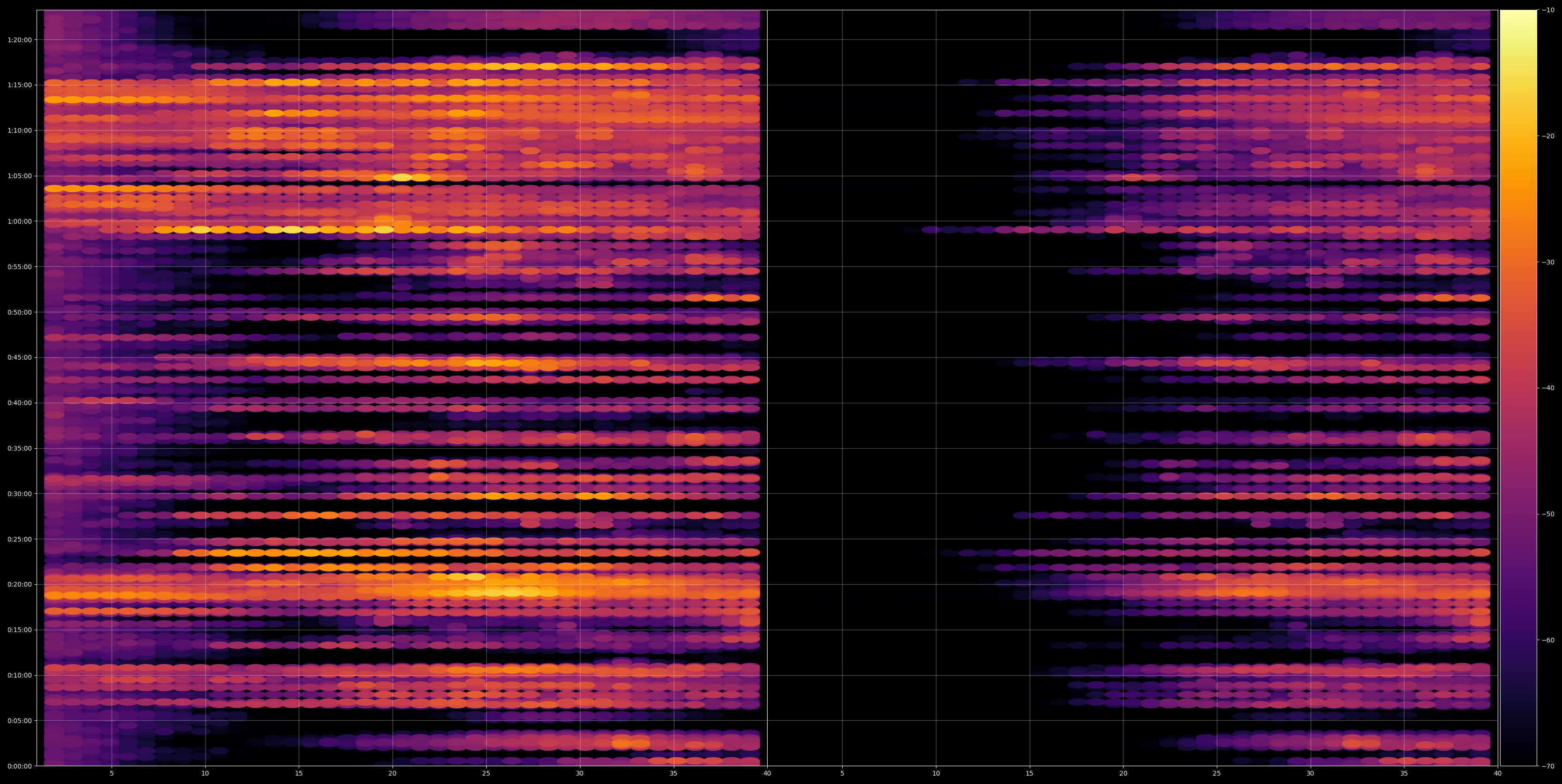This screenshot has width=1562, height=784.
Task: Click the 0:05:00 time axis label
Action: [x=19, y=720]
